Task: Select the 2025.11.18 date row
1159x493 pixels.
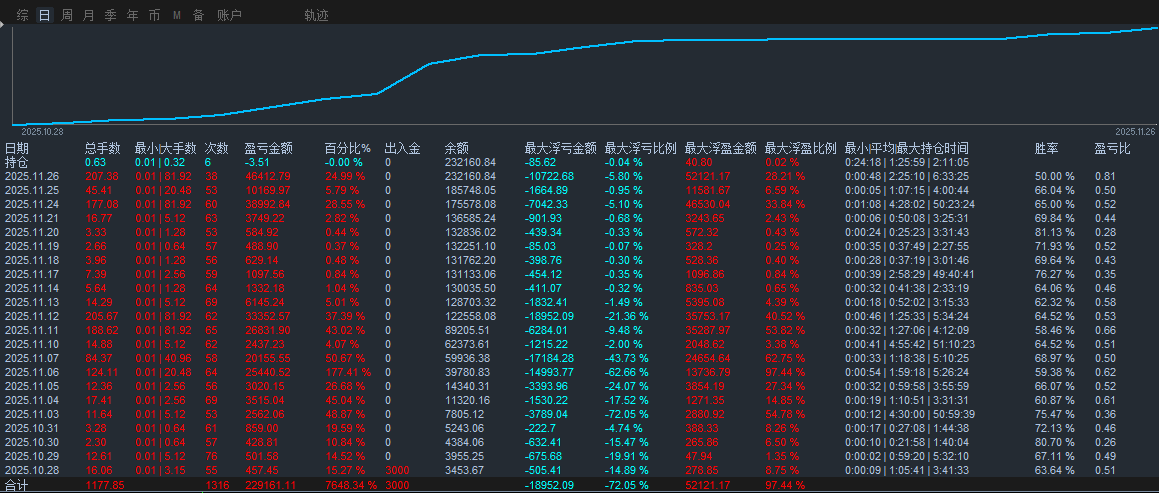Action: point(580,260)
